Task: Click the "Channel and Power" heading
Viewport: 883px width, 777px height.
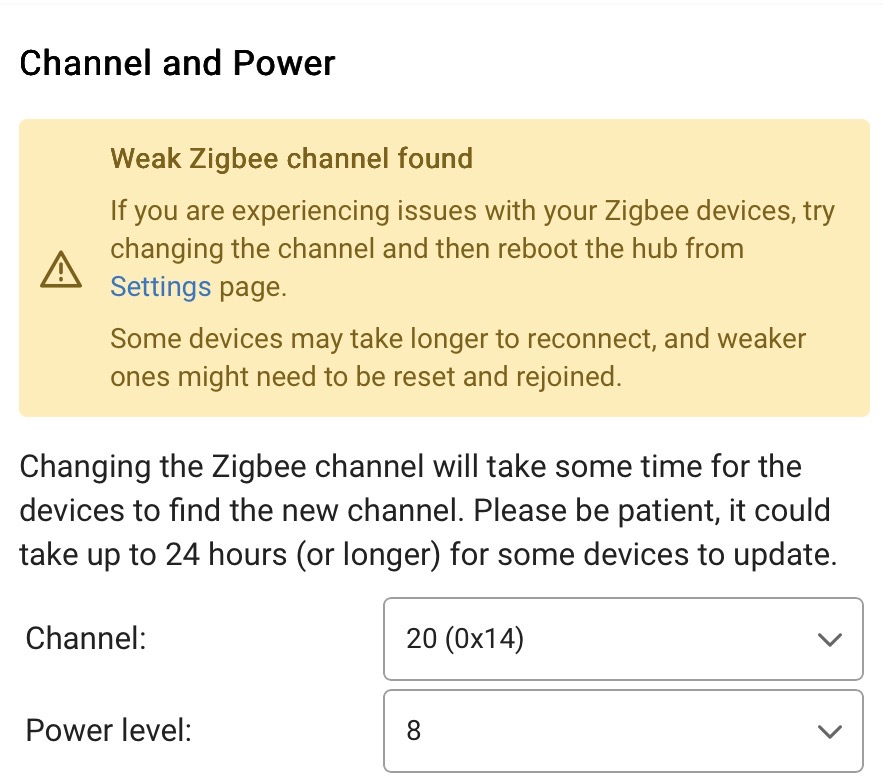Action: click(x=177, y=63)
